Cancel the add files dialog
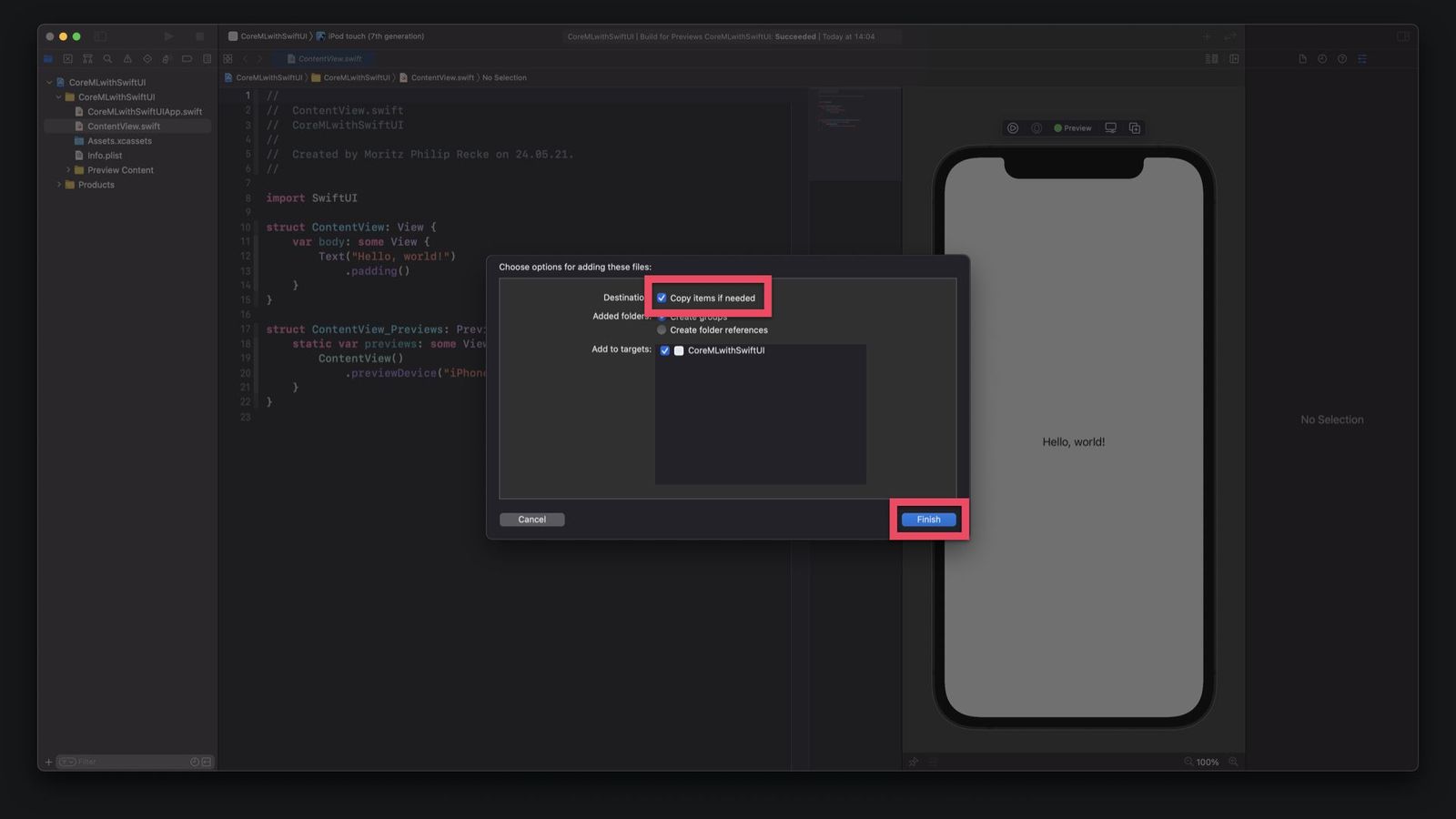 click(x=531, y=519)
